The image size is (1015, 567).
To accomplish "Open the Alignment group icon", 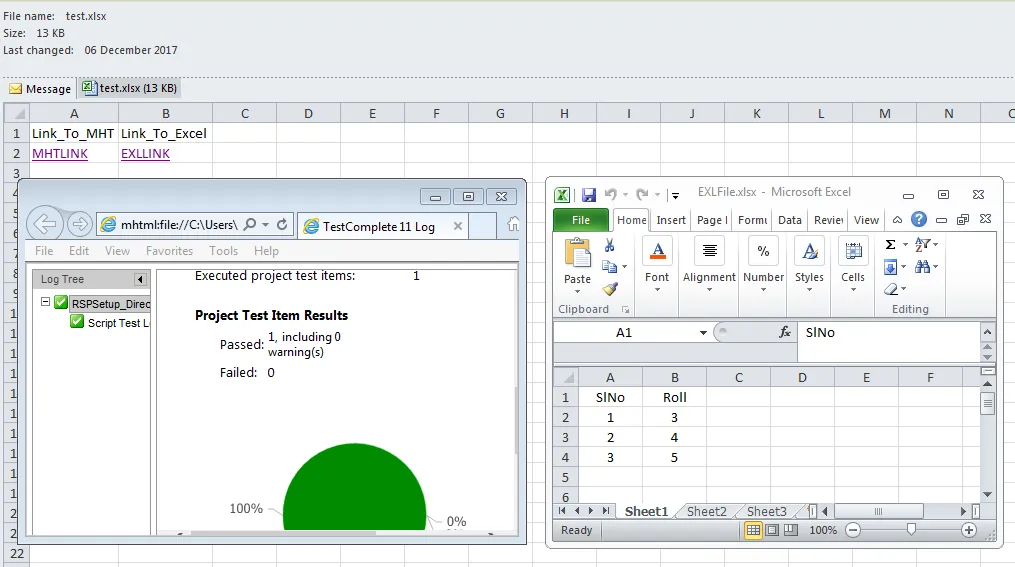I will pyautogui.click(x=709, y=251).
